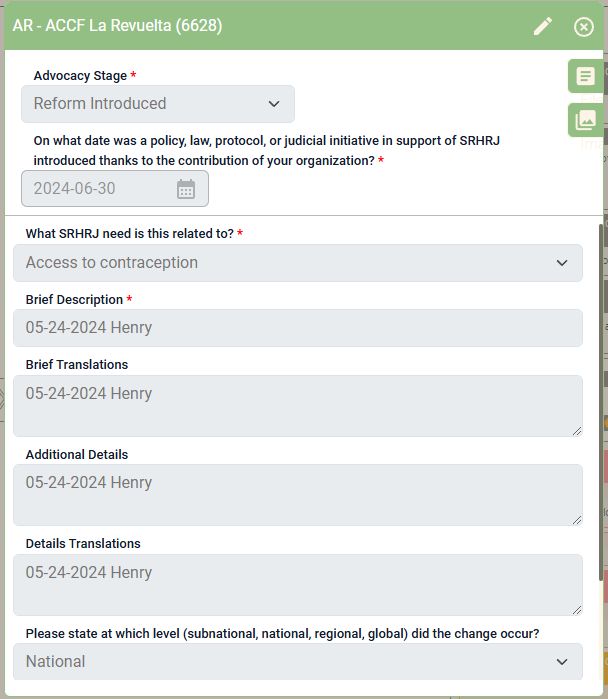
Task: Click into the Brief Translations text area
Action: coord(298,406)
